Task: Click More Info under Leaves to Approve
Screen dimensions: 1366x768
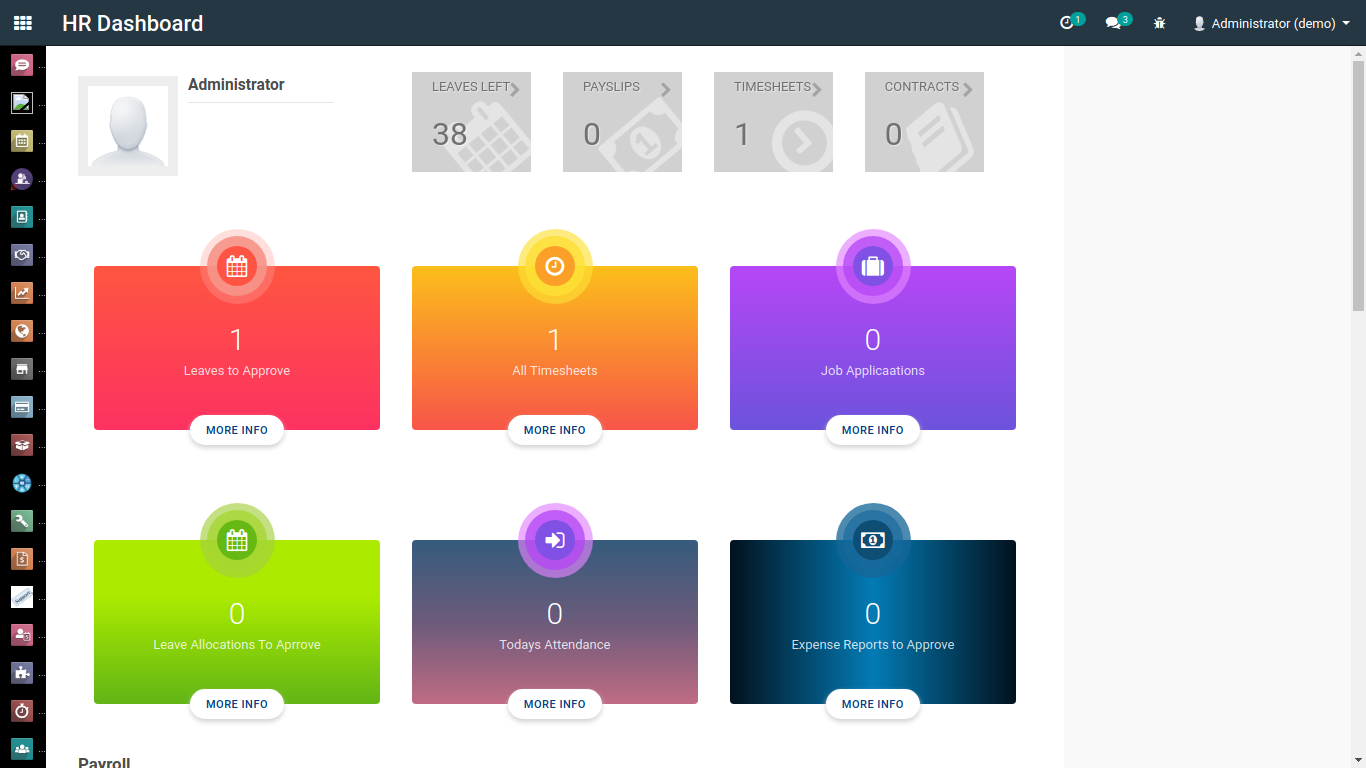Action: (x=237, y=430)
